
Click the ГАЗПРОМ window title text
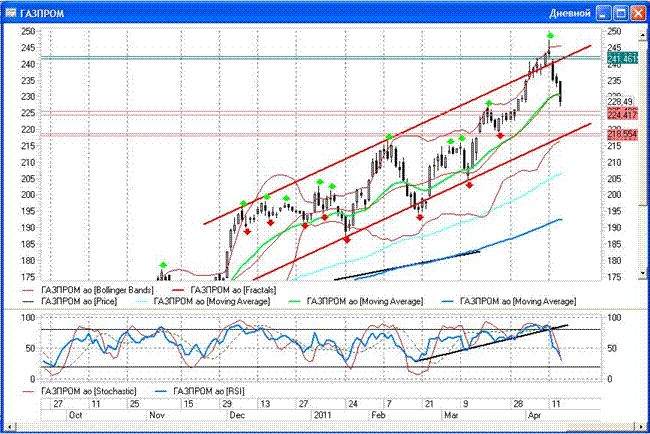(x=42, y=14)
